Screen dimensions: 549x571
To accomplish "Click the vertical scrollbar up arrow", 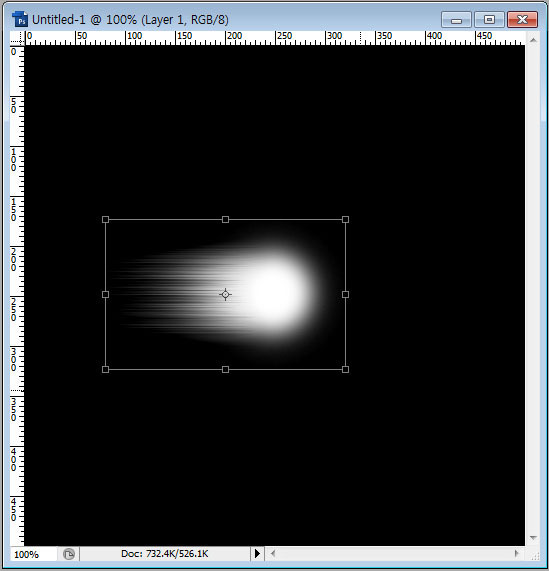I will 533,40.
